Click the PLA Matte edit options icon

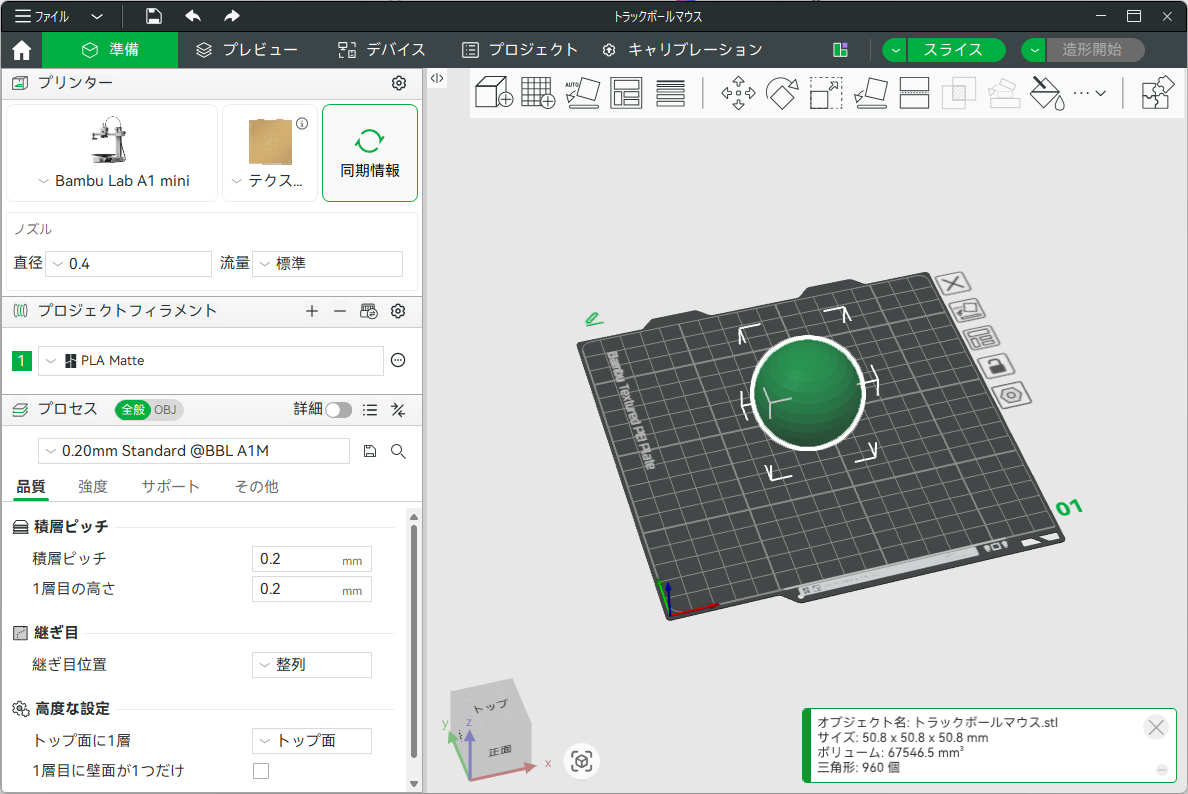pos(398,361)
